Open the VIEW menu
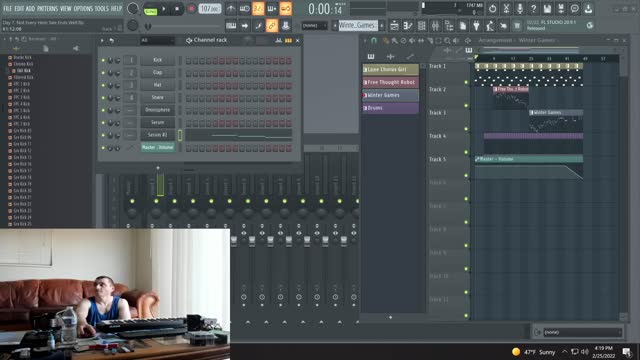Viewport: 640px width, 360px height. 66,8
